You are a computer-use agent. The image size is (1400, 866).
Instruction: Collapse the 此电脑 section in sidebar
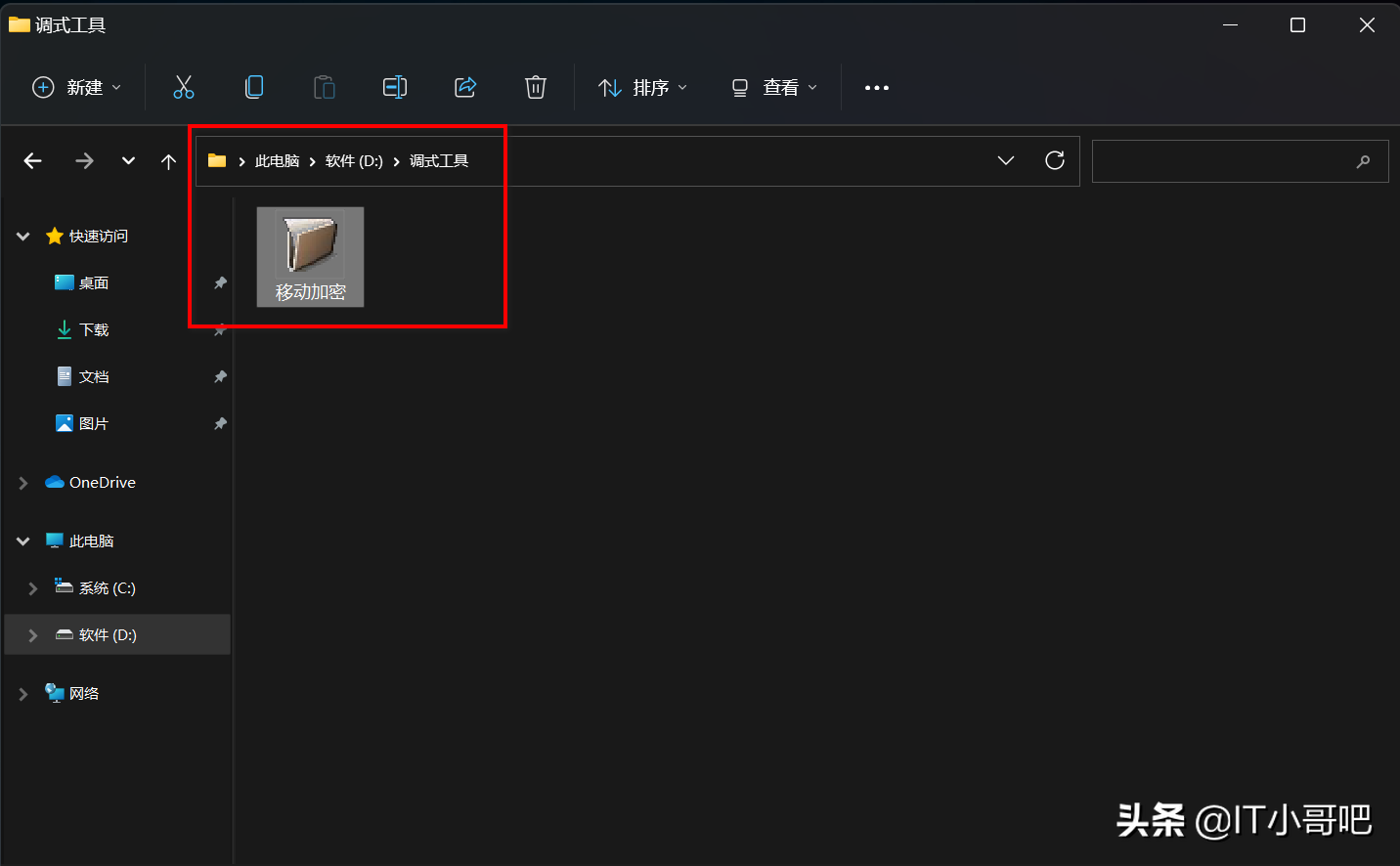tap(22, 541)
